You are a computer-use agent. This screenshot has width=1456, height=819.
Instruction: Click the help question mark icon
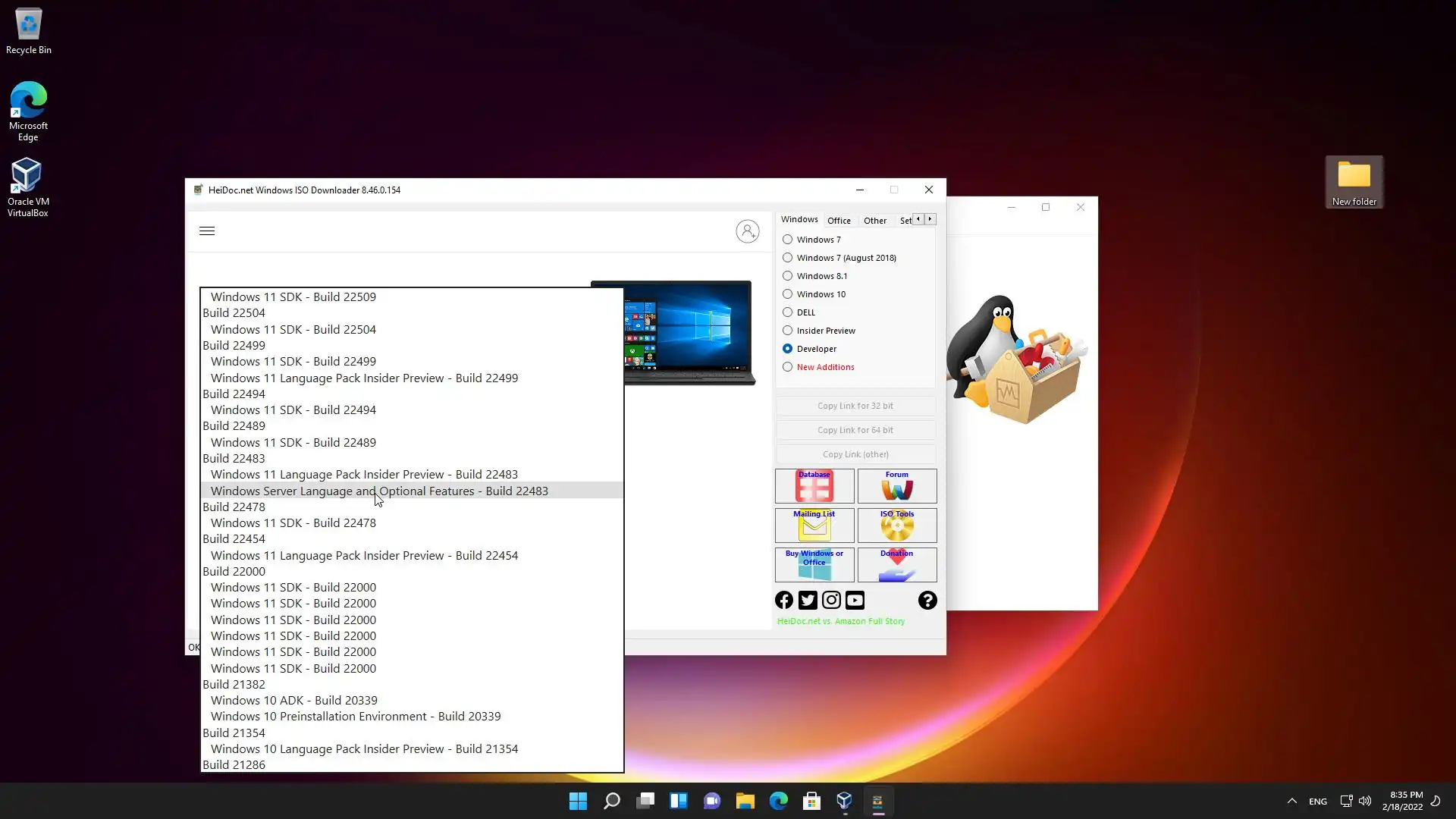pos(927,601)
